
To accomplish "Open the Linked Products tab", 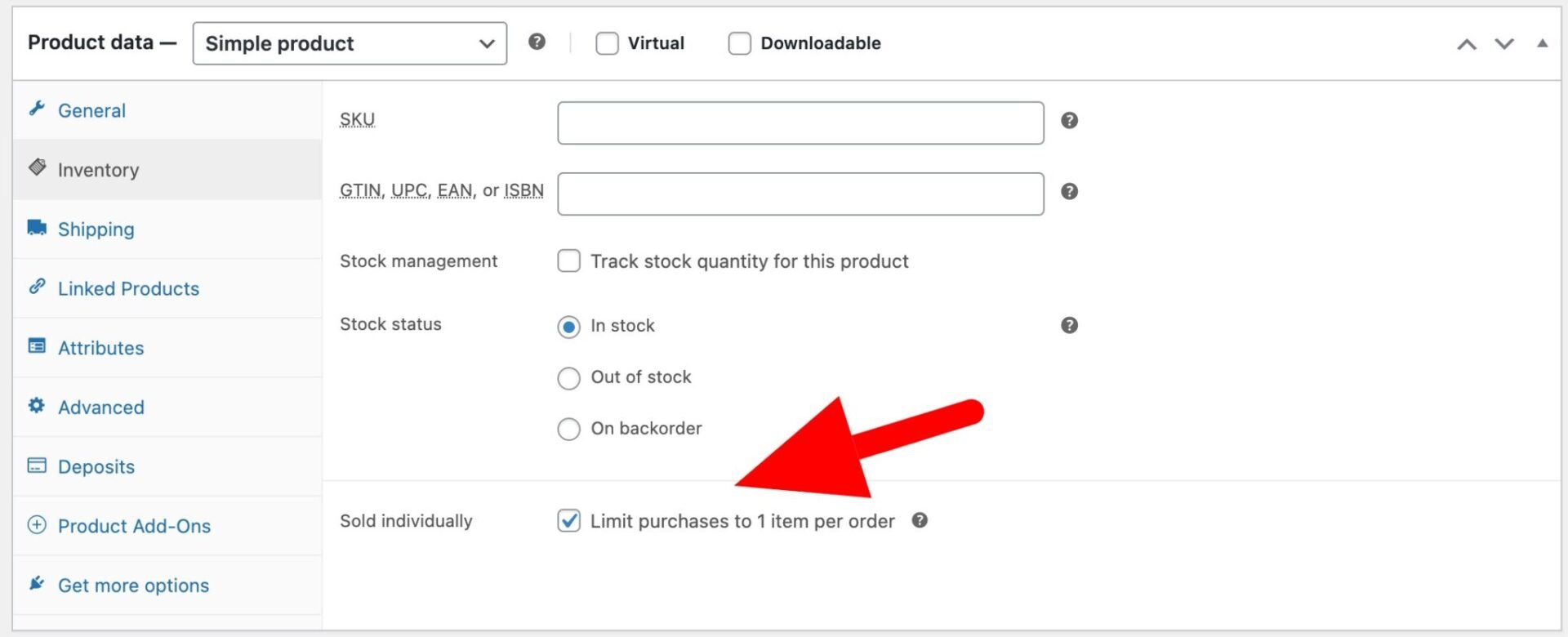I will click(128, 289).
